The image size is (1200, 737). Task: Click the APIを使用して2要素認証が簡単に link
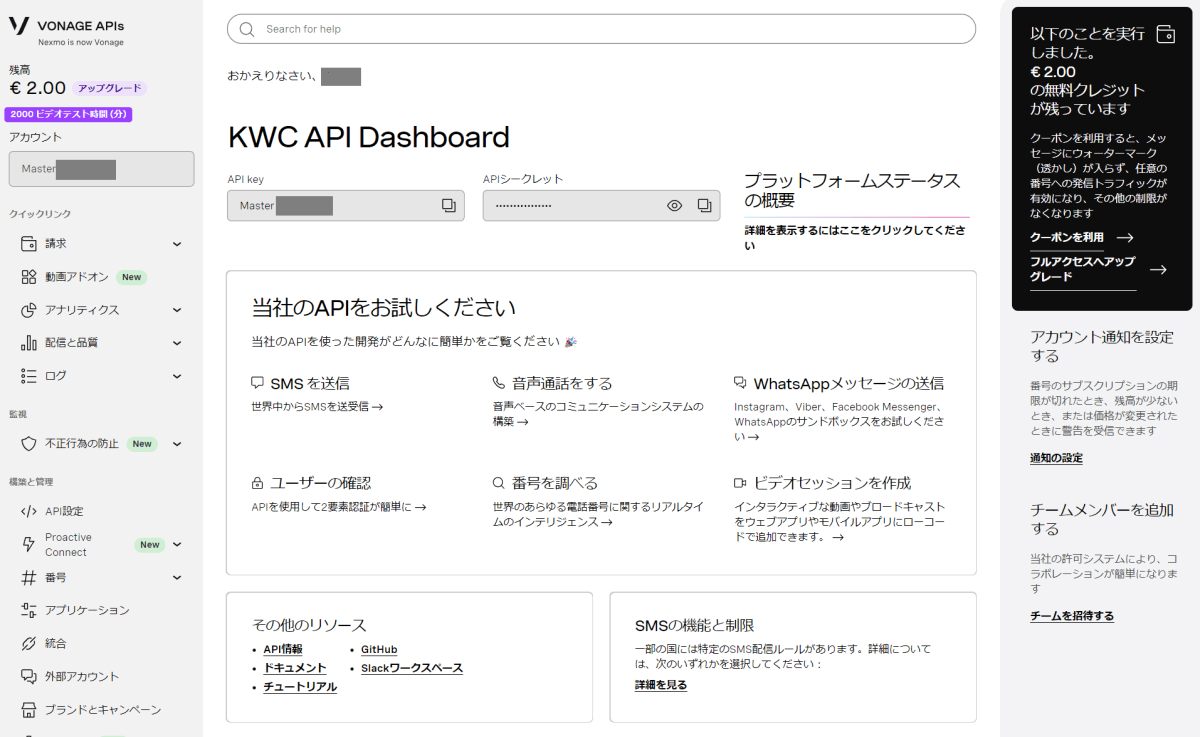coord(339,507)
